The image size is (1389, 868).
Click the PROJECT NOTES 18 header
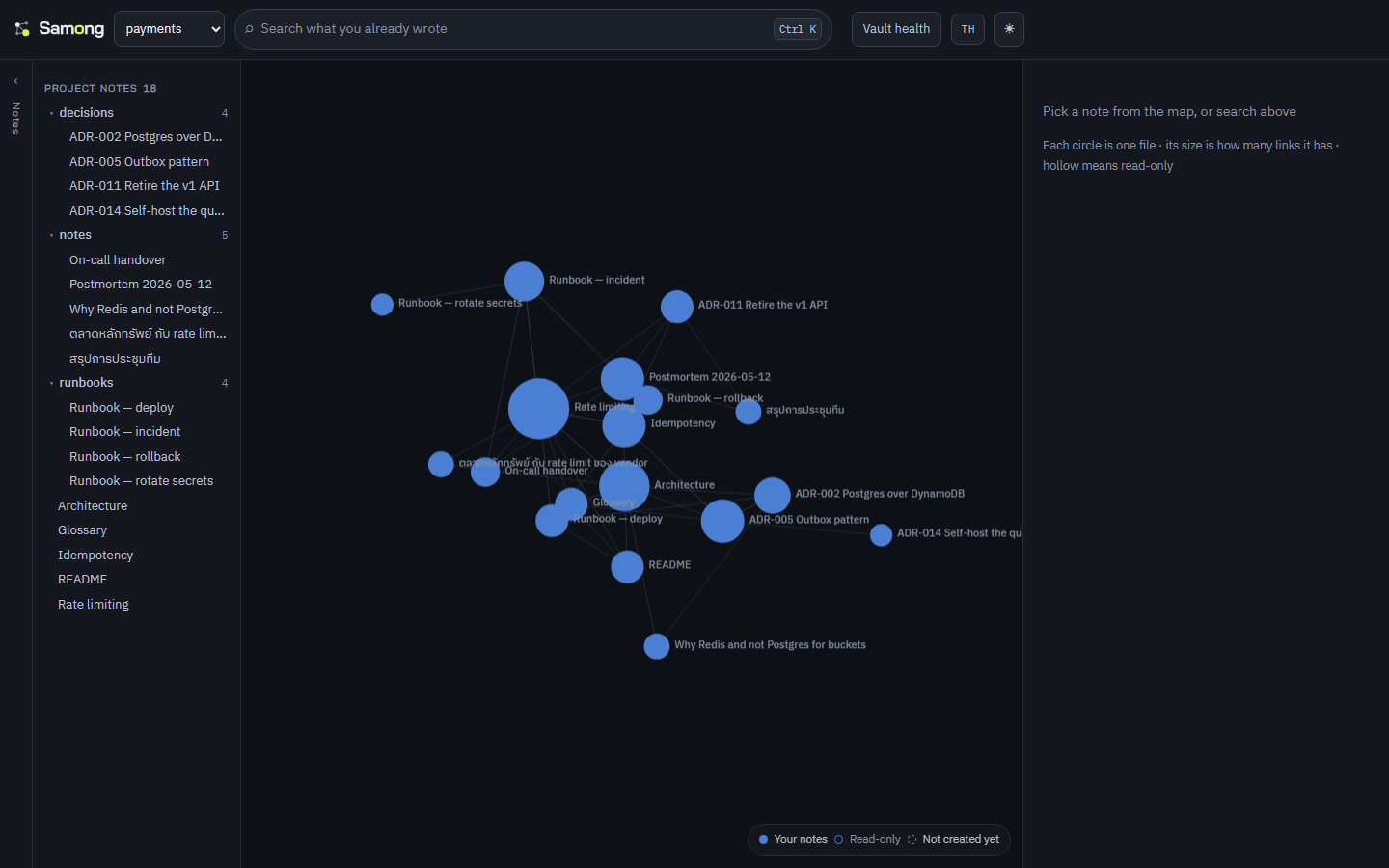100,88
